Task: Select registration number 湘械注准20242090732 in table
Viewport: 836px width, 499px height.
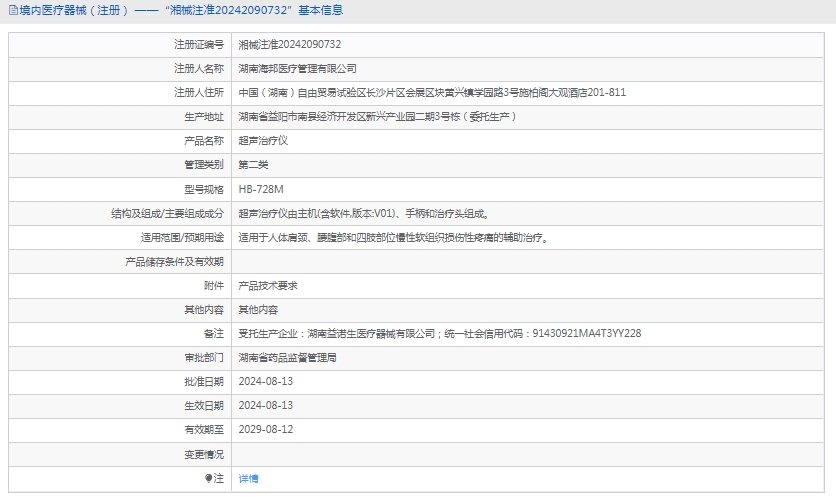Action: click(289, 45)
